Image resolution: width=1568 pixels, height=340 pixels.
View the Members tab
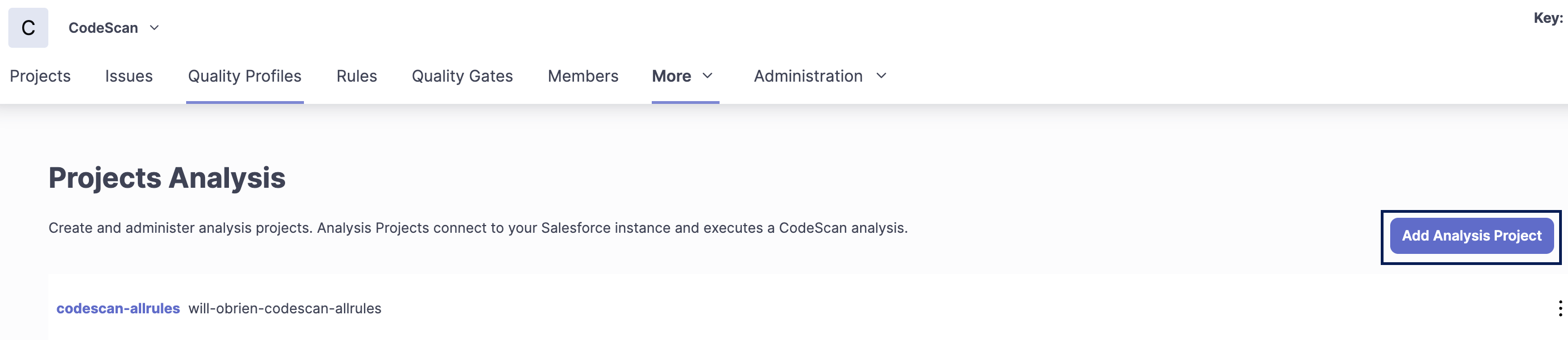click(582, 76)
